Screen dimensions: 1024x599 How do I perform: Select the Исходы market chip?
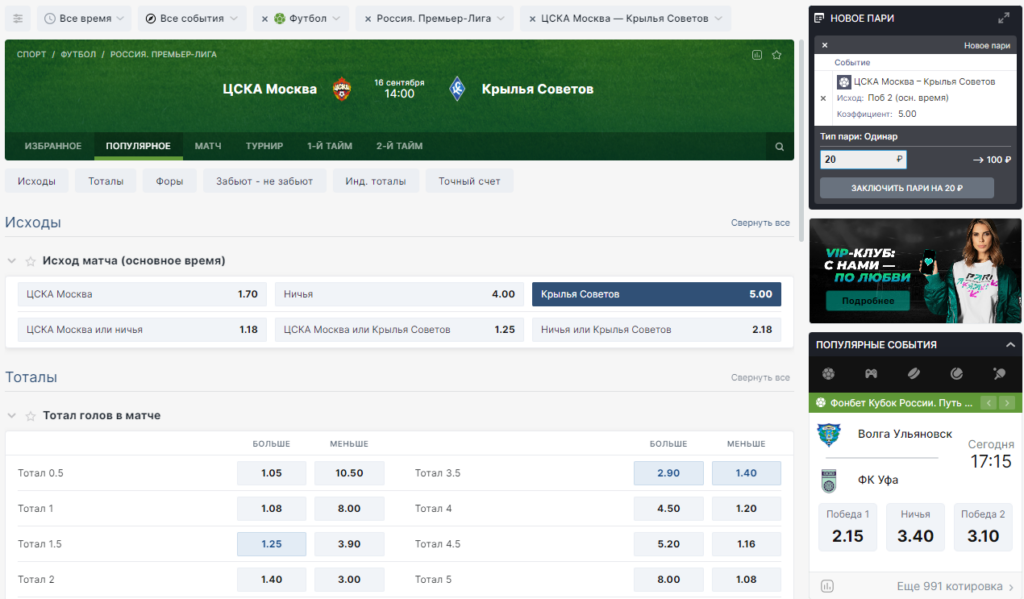tap(37, 181)
